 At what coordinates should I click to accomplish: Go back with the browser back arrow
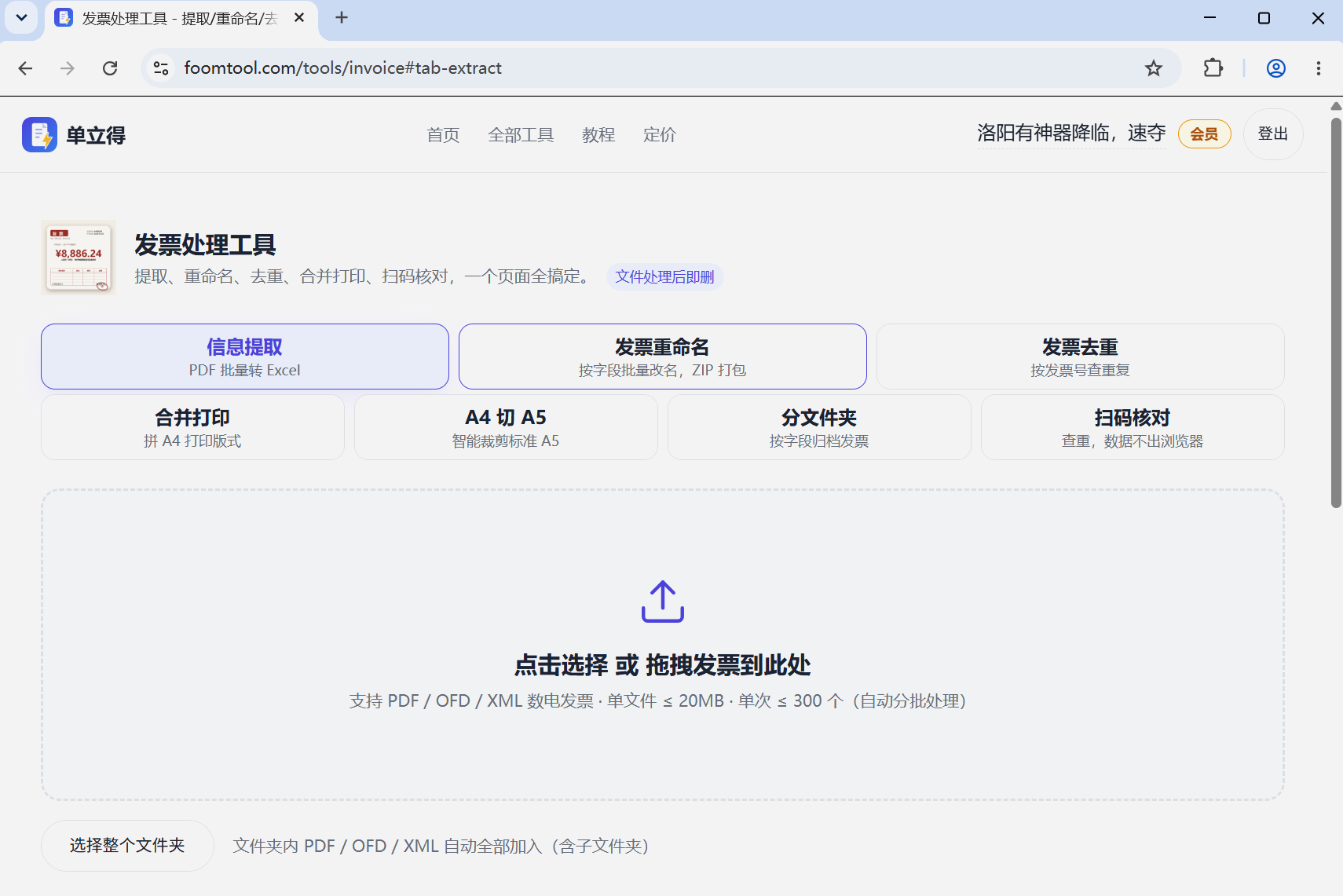(25, 68)
